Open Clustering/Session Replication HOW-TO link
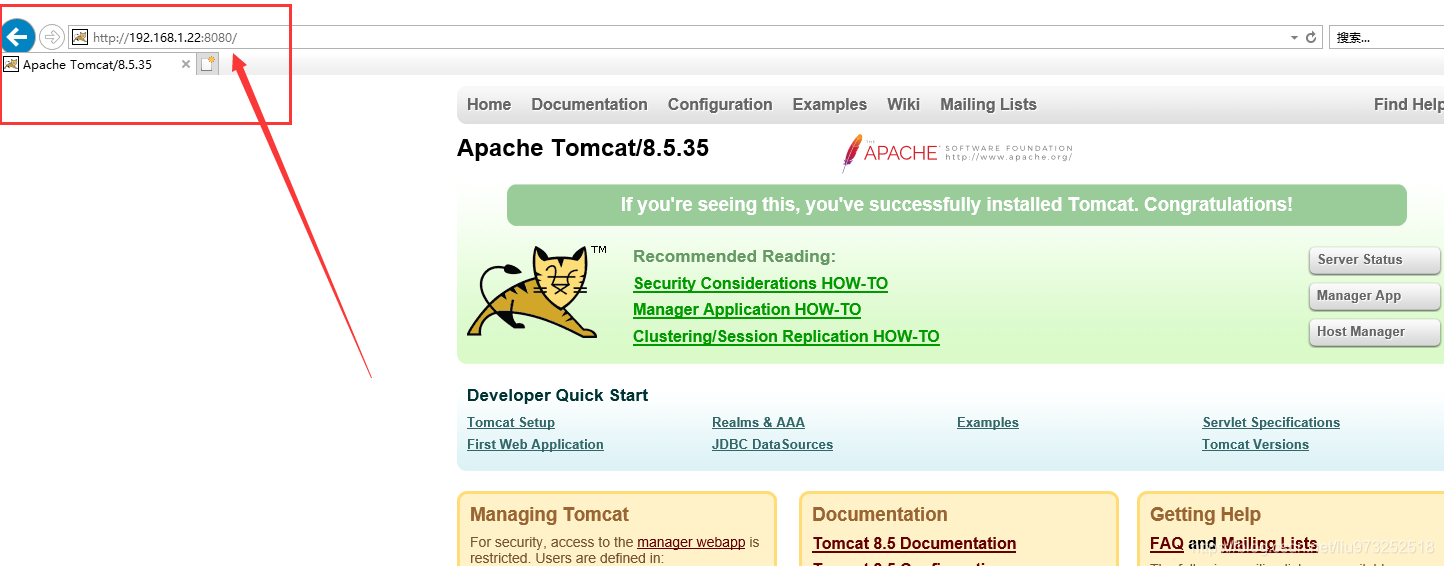The image size is (1444, 566). point(786,336)
